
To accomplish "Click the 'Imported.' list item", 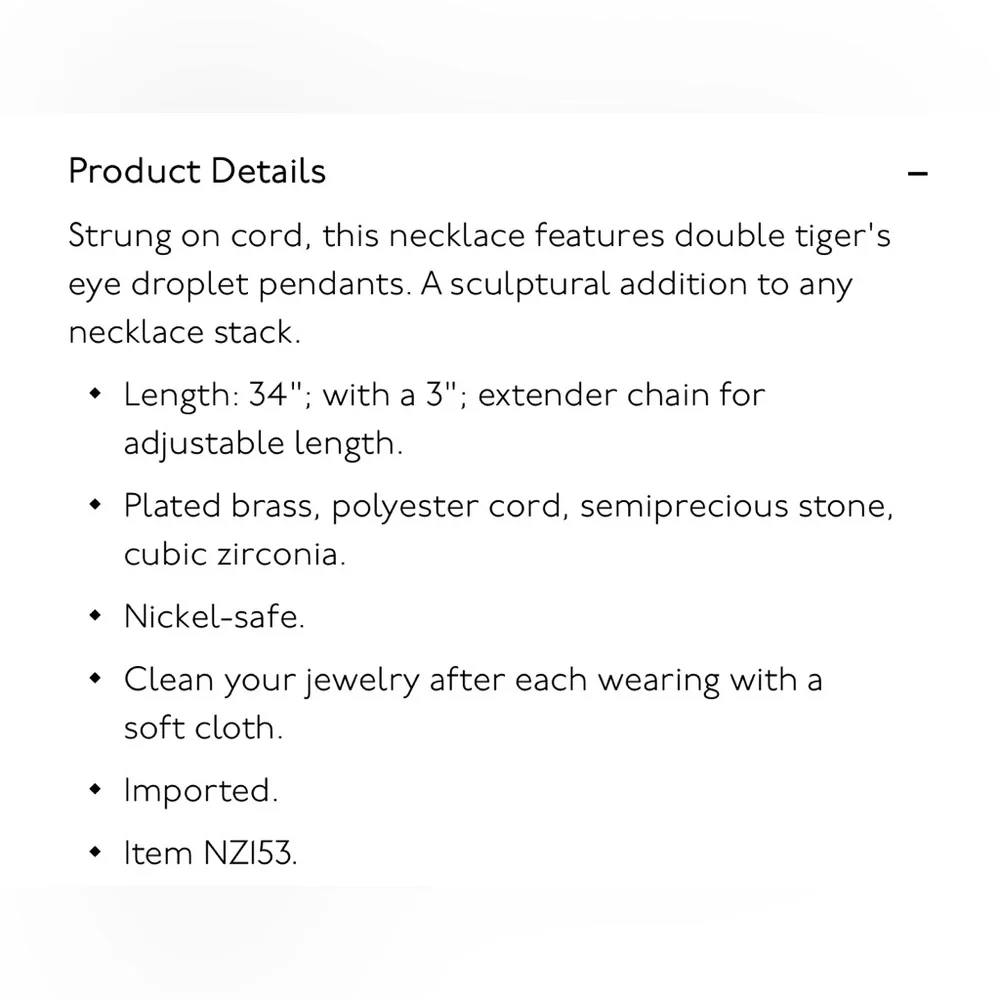I will (201, 791).
